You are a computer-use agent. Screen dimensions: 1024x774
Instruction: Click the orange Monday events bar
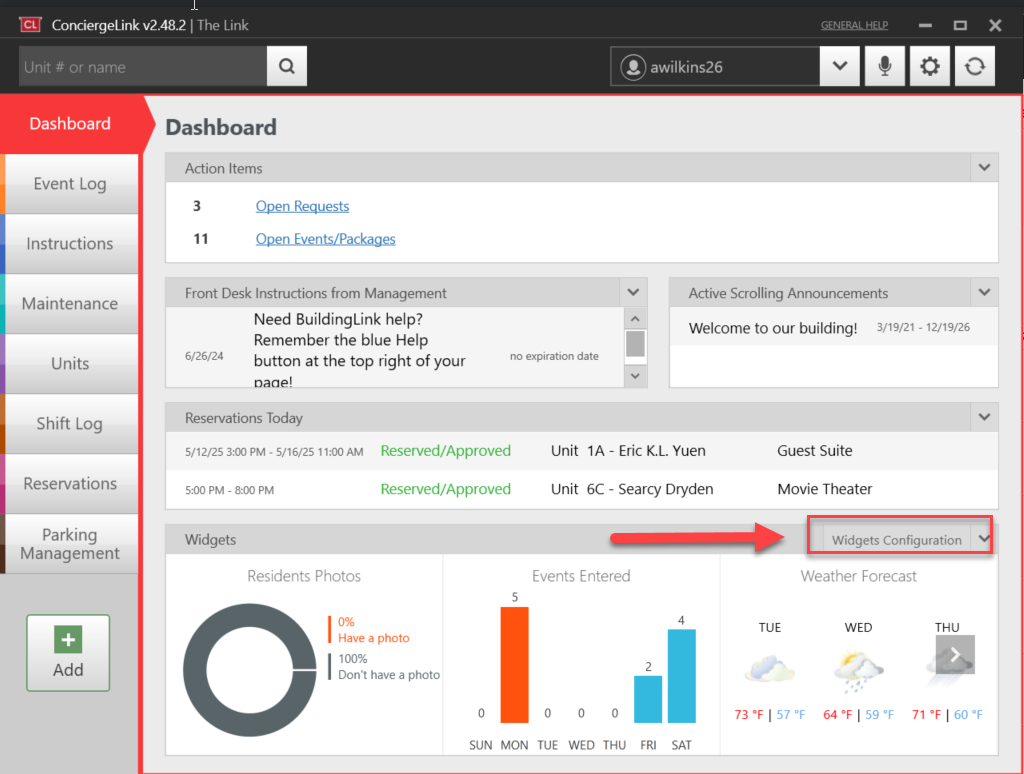515,665
